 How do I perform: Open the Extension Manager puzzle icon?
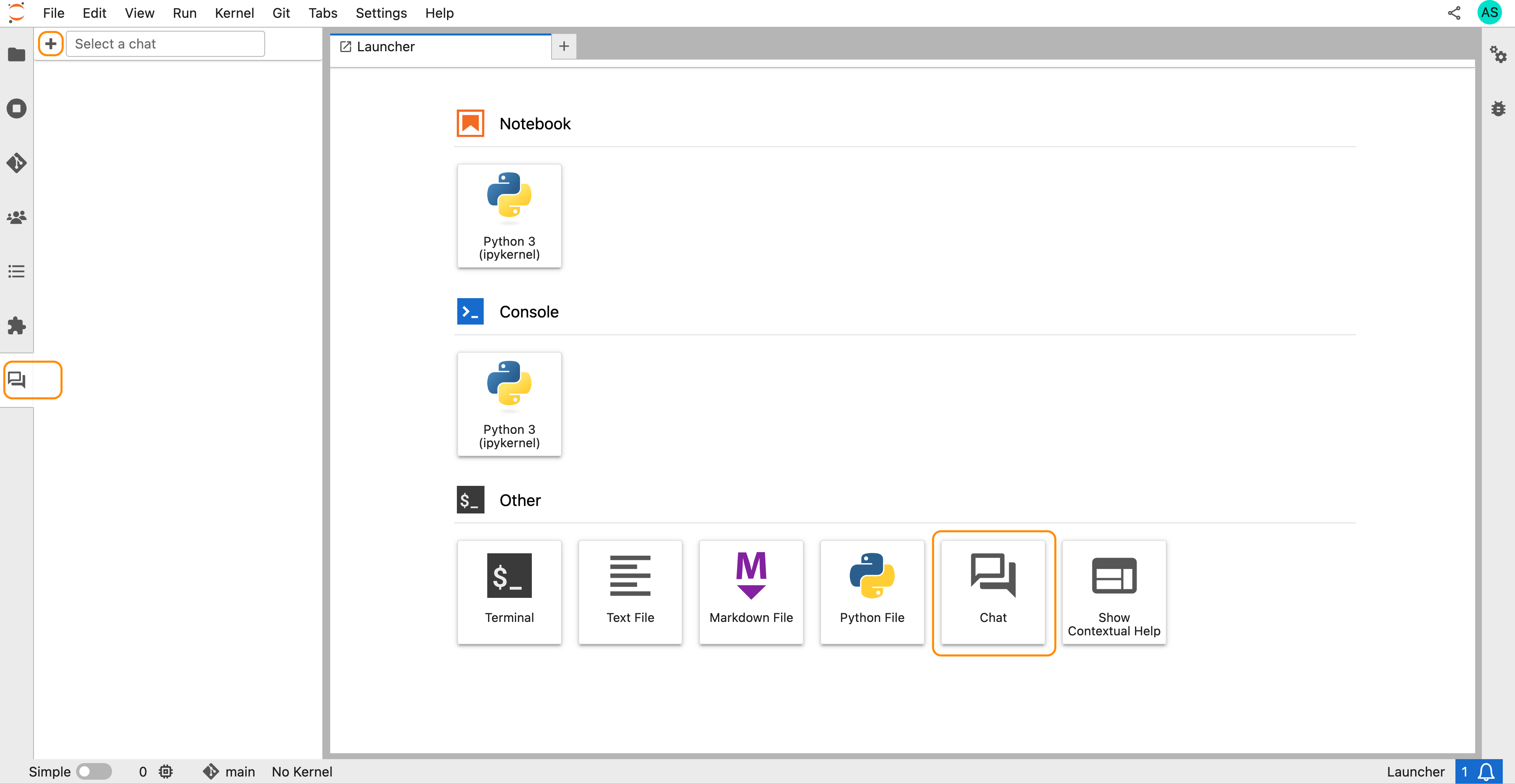[x=17, y=326]
